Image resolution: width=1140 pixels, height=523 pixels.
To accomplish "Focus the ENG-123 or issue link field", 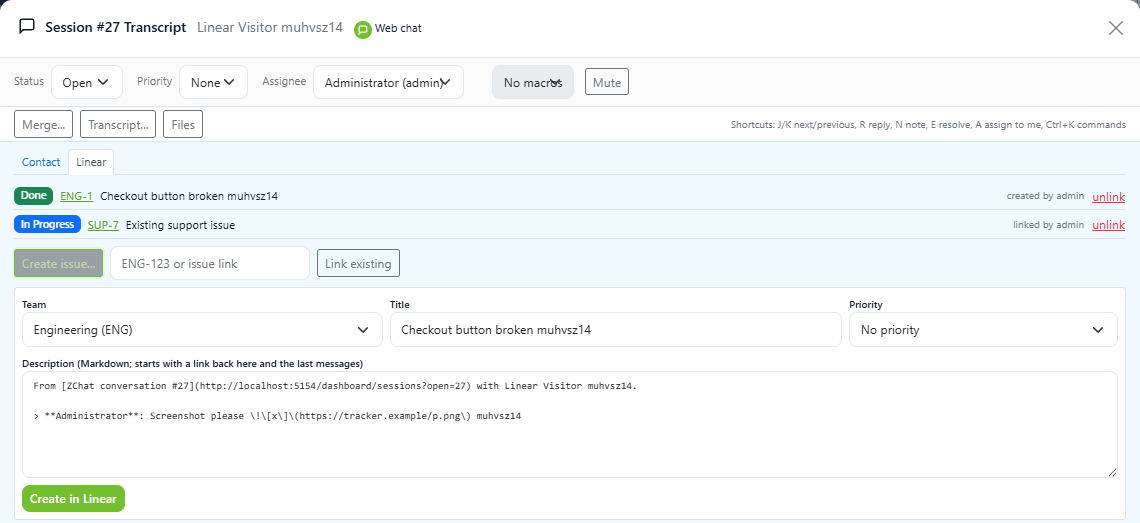I will 210,263.
